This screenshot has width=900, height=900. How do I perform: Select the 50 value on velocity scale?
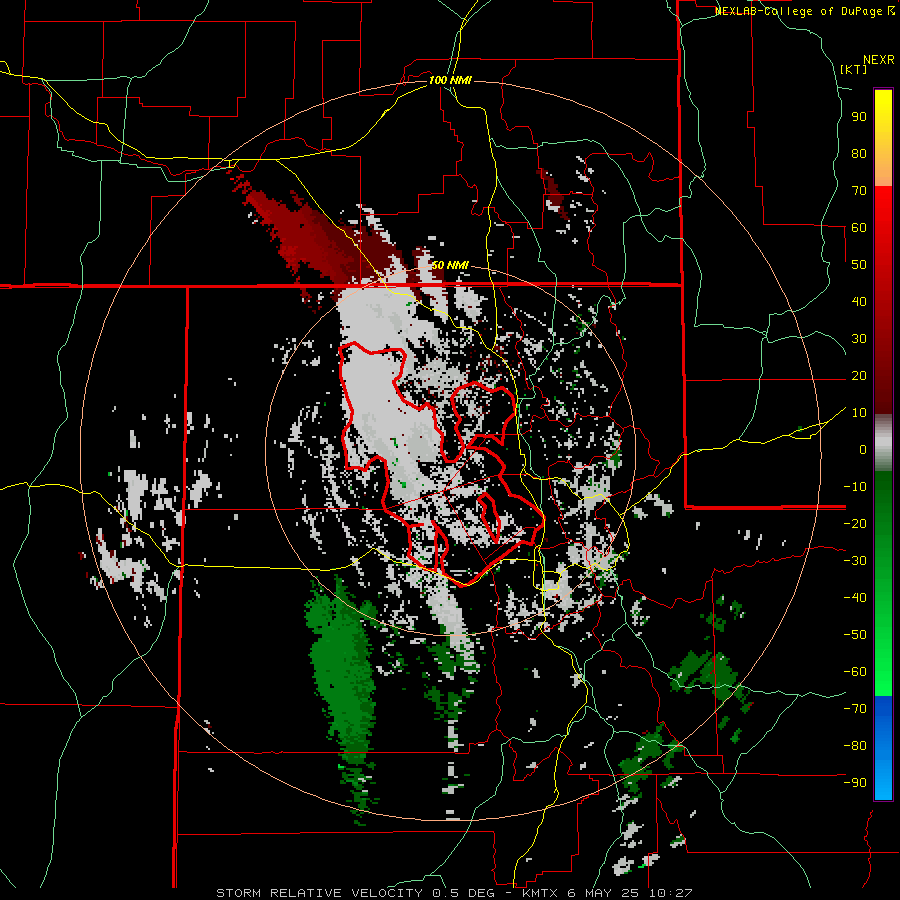pyautogui.click(x=859, y=265)
